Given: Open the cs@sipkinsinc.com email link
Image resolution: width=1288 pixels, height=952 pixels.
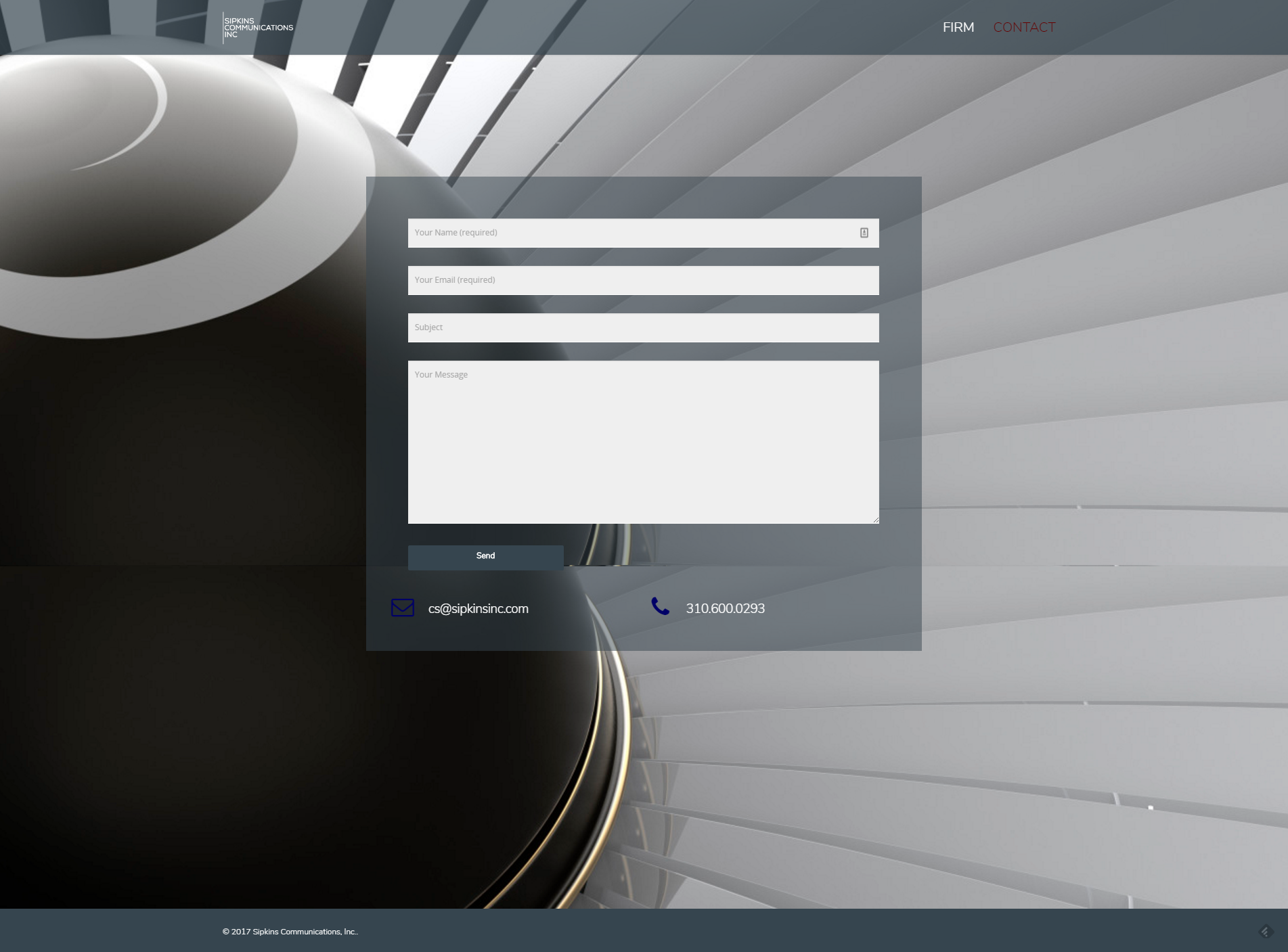Looking at the screenshot, I should click(478, 608).
